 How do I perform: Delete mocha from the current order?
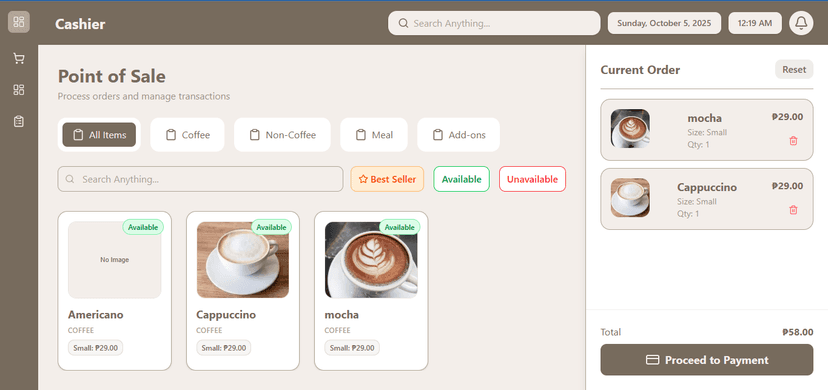793,141
